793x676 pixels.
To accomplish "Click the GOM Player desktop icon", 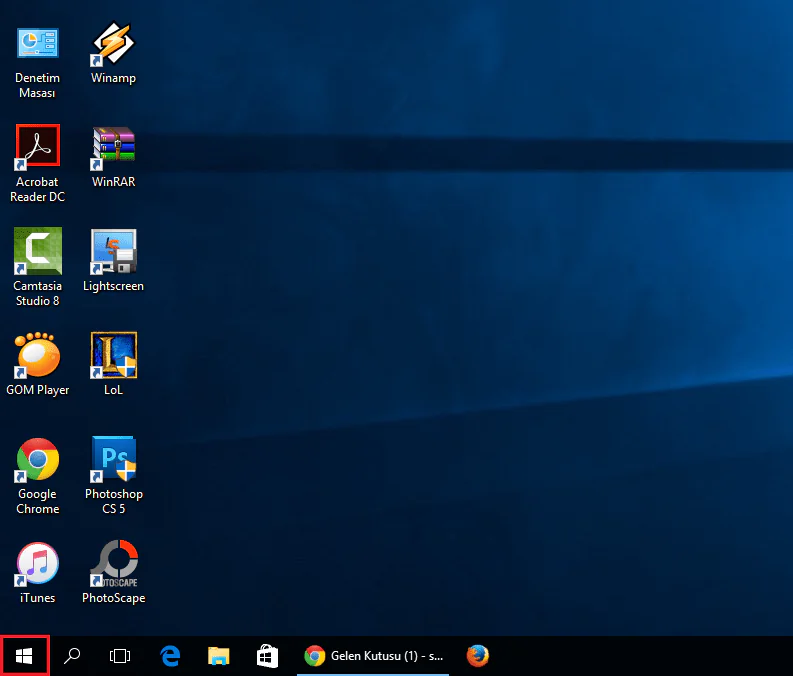I will point(37,355).
